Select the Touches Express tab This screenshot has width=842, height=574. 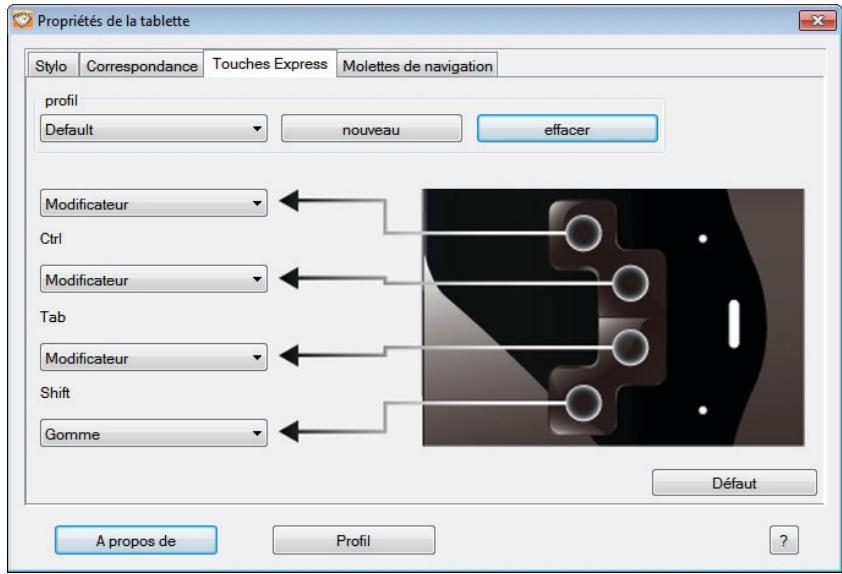coord(270,64)
